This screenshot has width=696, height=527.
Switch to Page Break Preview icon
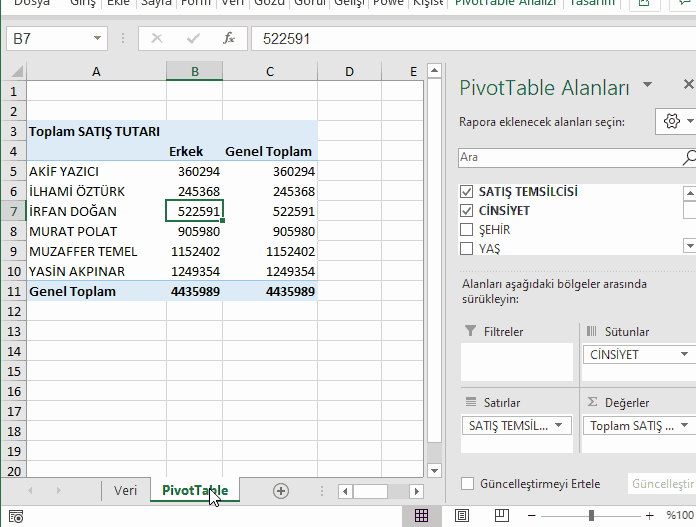[x=502, y=515]
